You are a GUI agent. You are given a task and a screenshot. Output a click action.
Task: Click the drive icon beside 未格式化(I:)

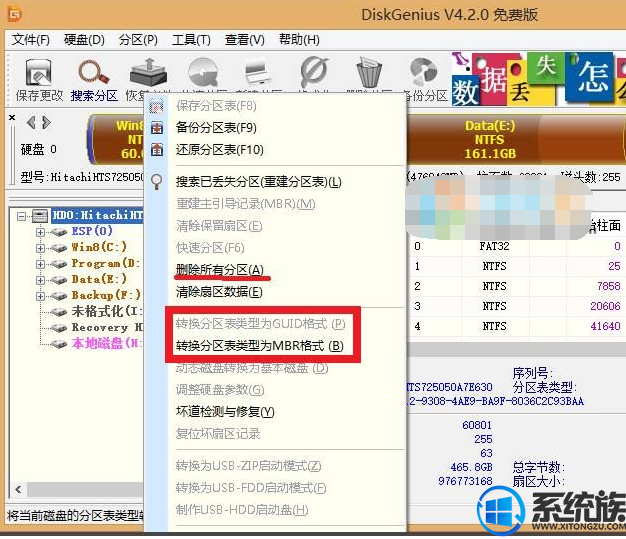click(59, 312)
